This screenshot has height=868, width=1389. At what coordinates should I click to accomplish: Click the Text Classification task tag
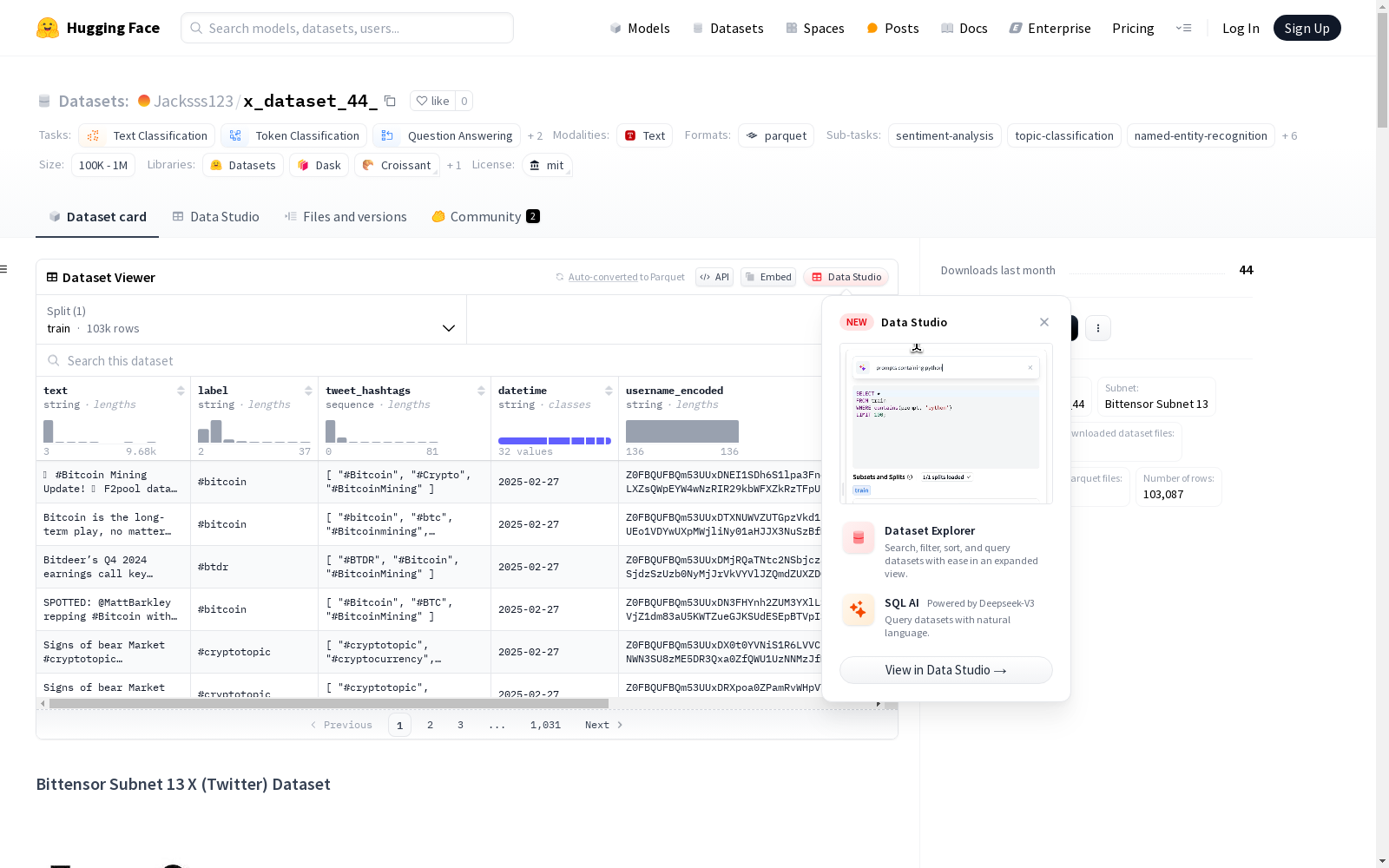point(147,135)
